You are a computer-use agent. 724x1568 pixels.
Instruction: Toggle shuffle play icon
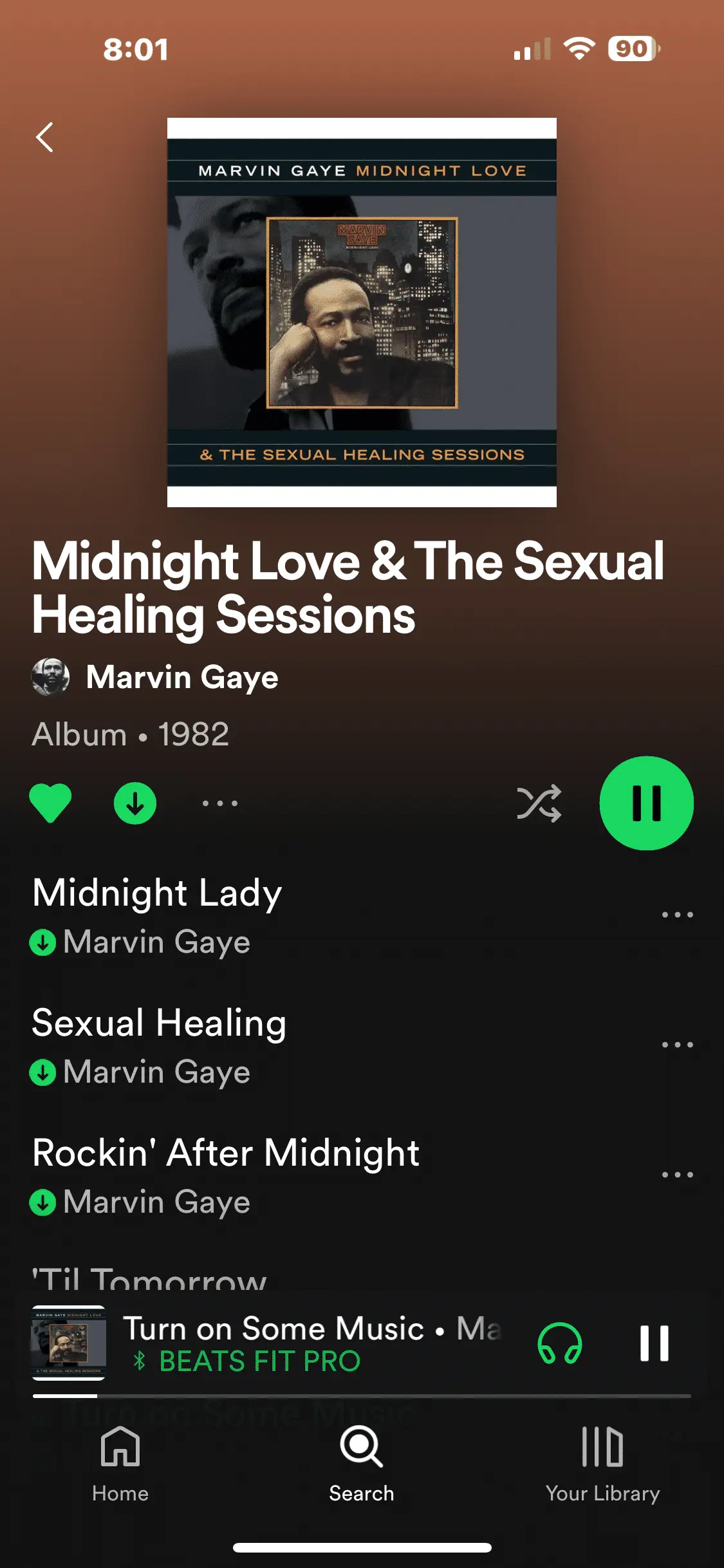tap(539, 803)
